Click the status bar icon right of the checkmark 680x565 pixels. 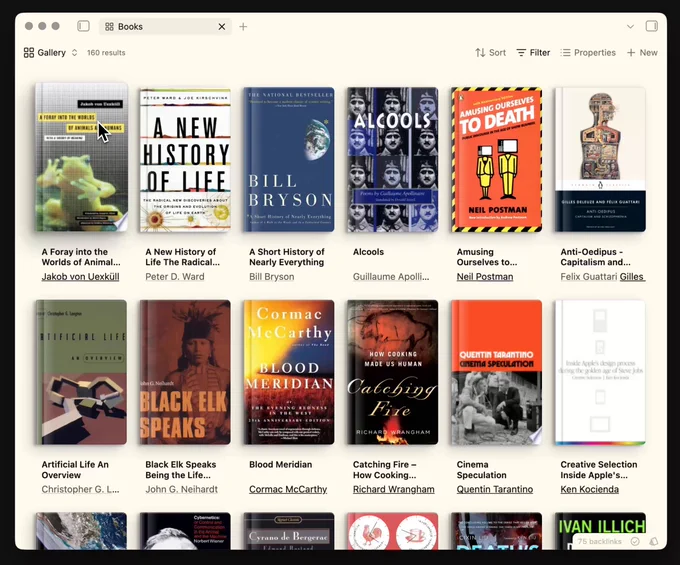click(x=653, y=541)
